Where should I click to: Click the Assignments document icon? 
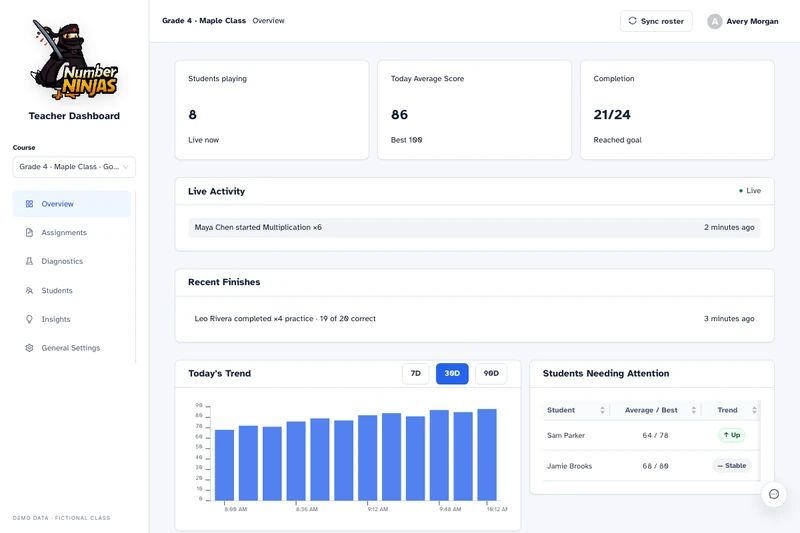click(x=29, y=233)
